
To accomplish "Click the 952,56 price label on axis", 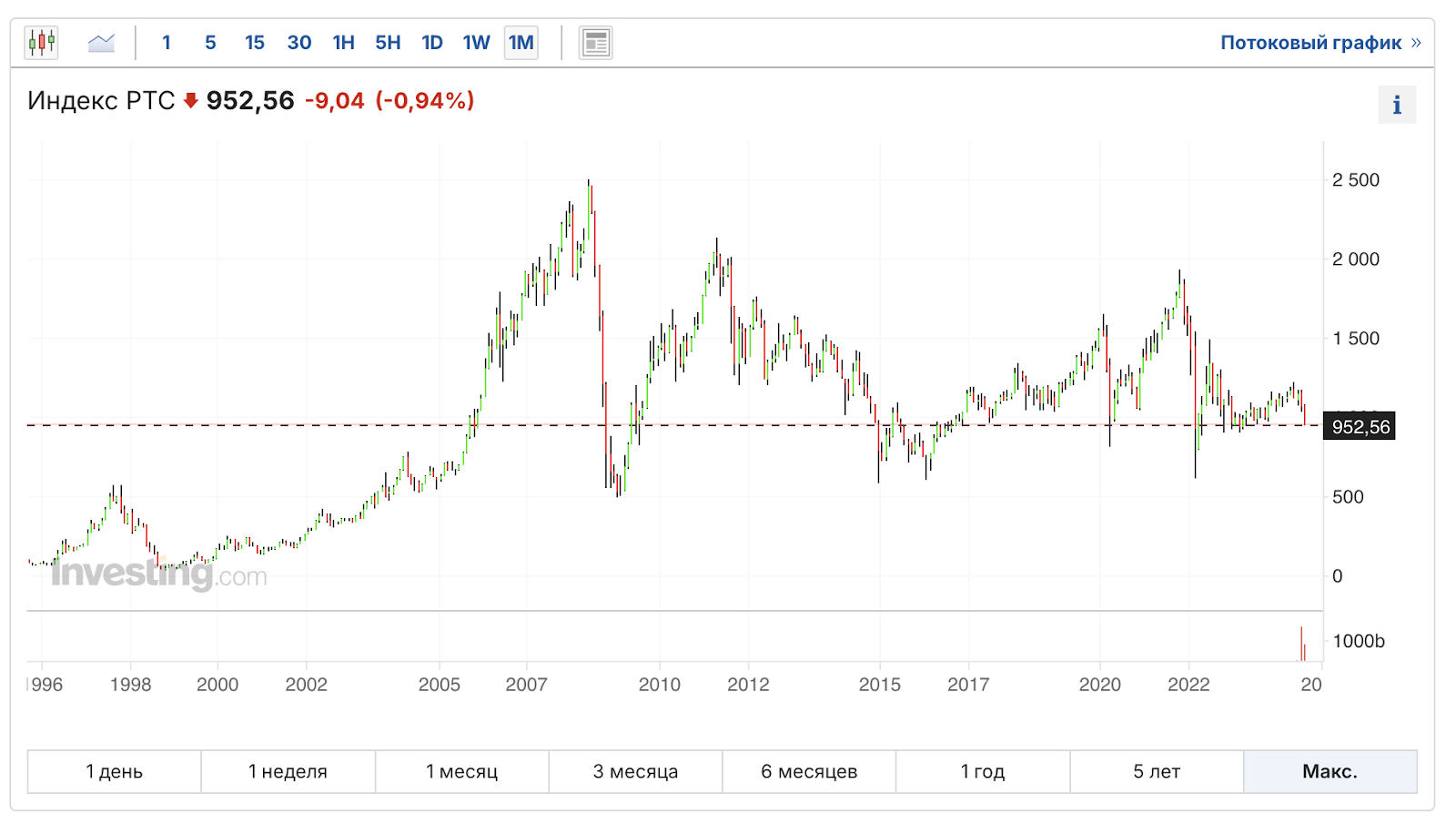I will click(1360, 427).
